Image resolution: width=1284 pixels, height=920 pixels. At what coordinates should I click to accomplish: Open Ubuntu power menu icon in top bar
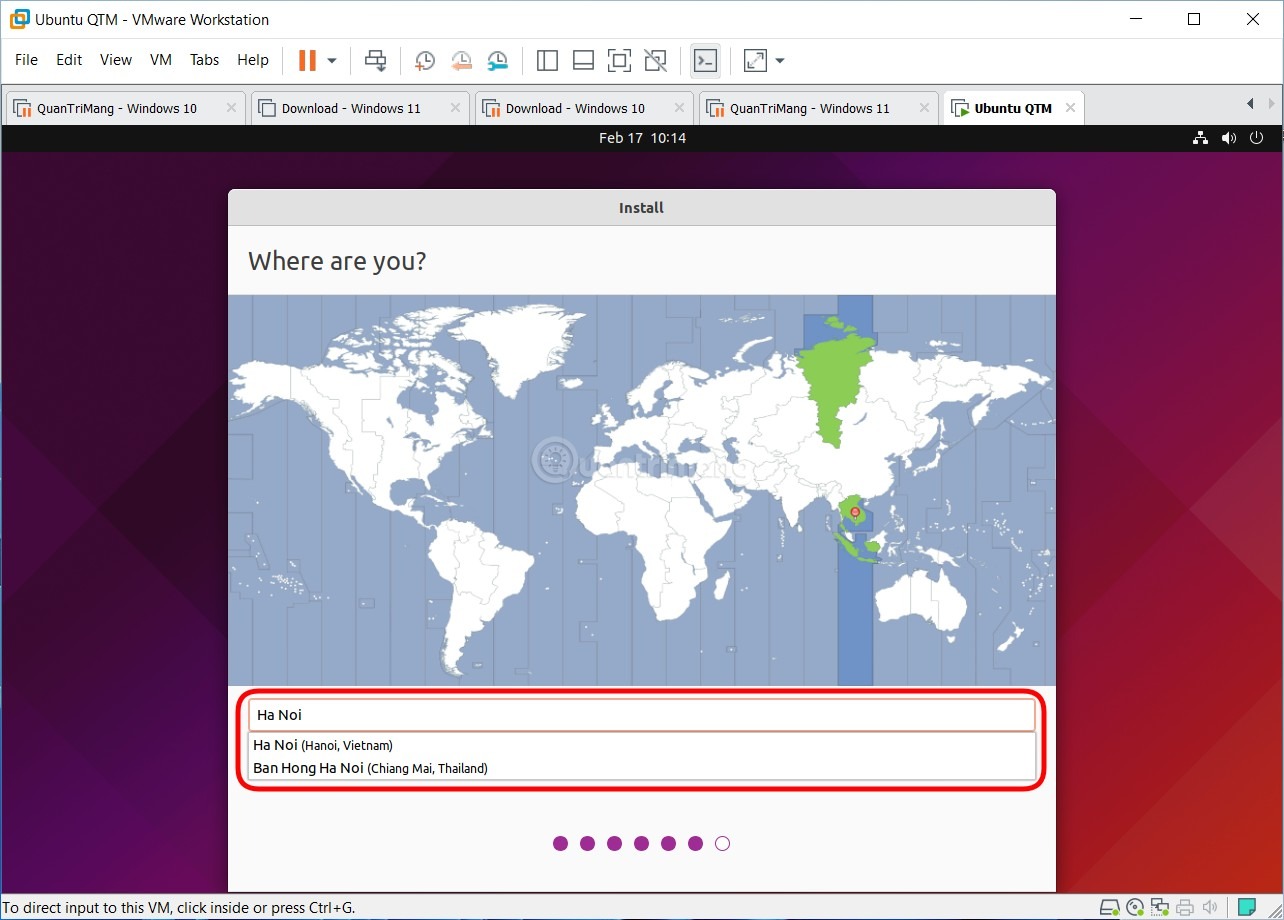(x=1257, y=138)
